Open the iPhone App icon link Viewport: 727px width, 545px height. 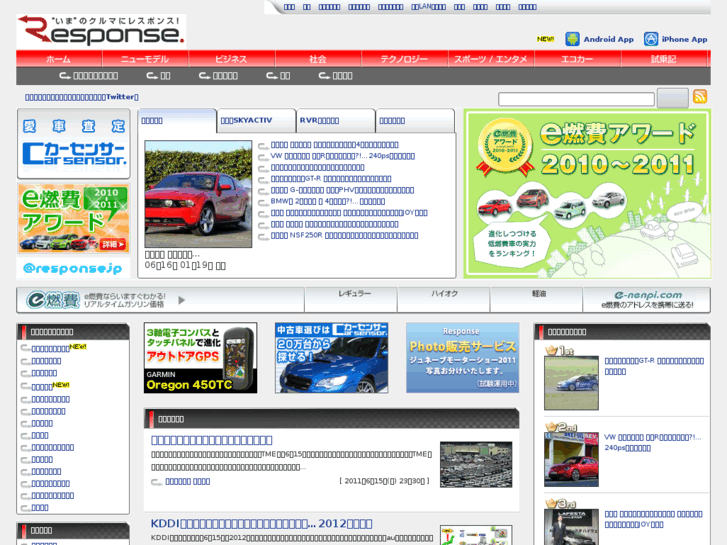(651, 39)
